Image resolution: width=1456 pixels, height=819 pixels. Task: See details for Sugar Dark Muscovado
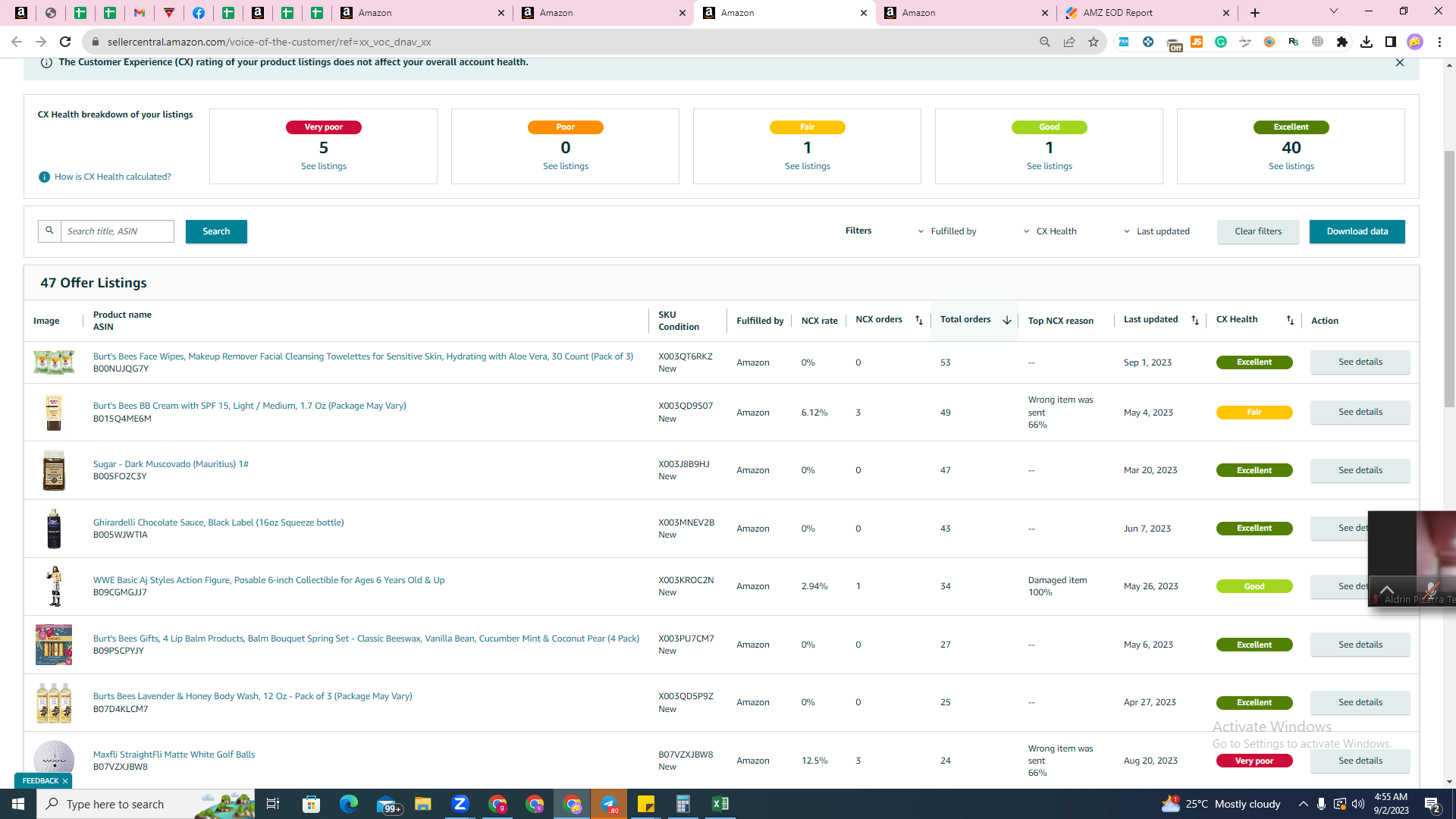(1360, 471)
